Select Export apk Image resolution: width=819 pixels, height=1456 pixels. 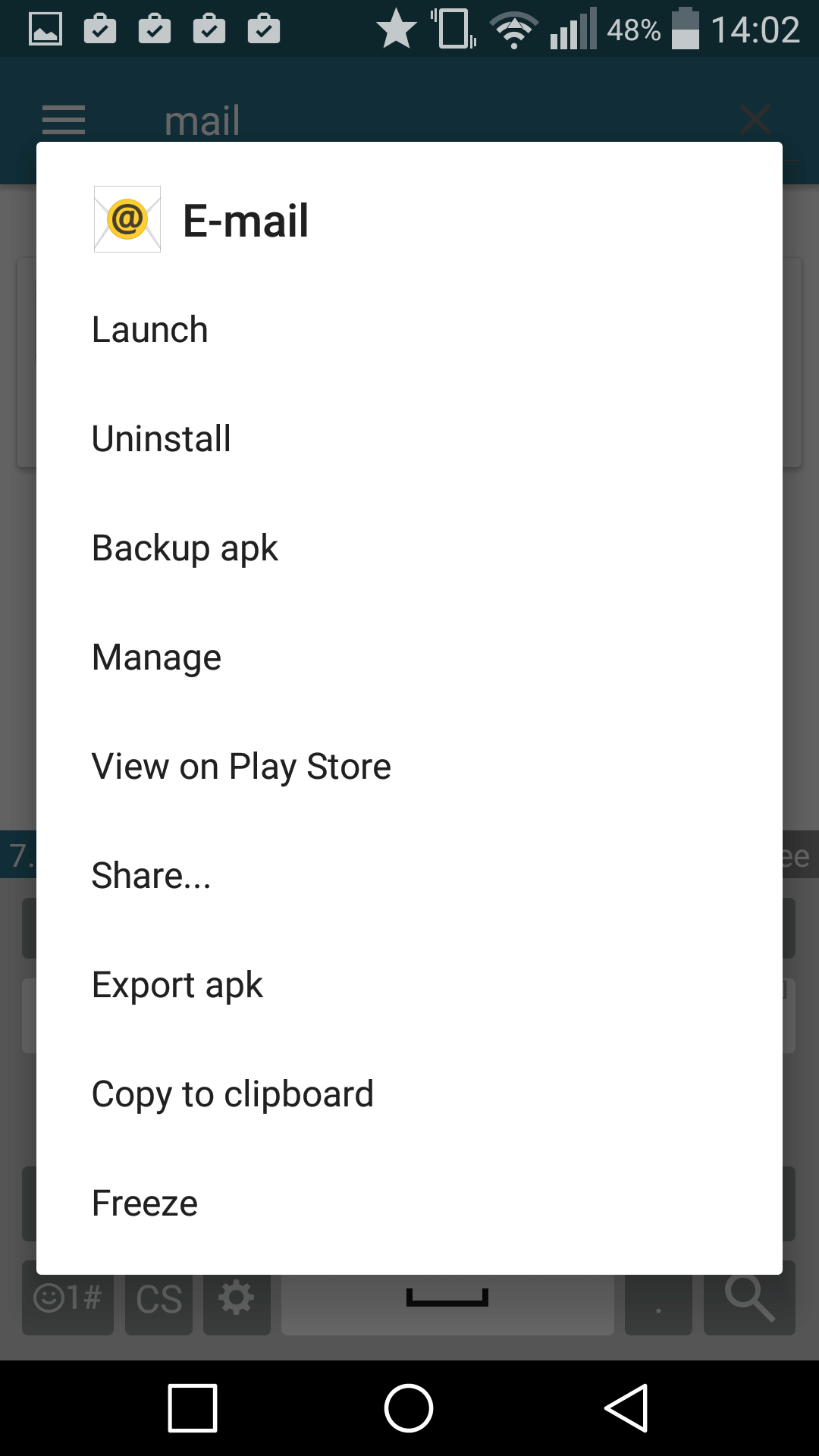click(409, 985)
